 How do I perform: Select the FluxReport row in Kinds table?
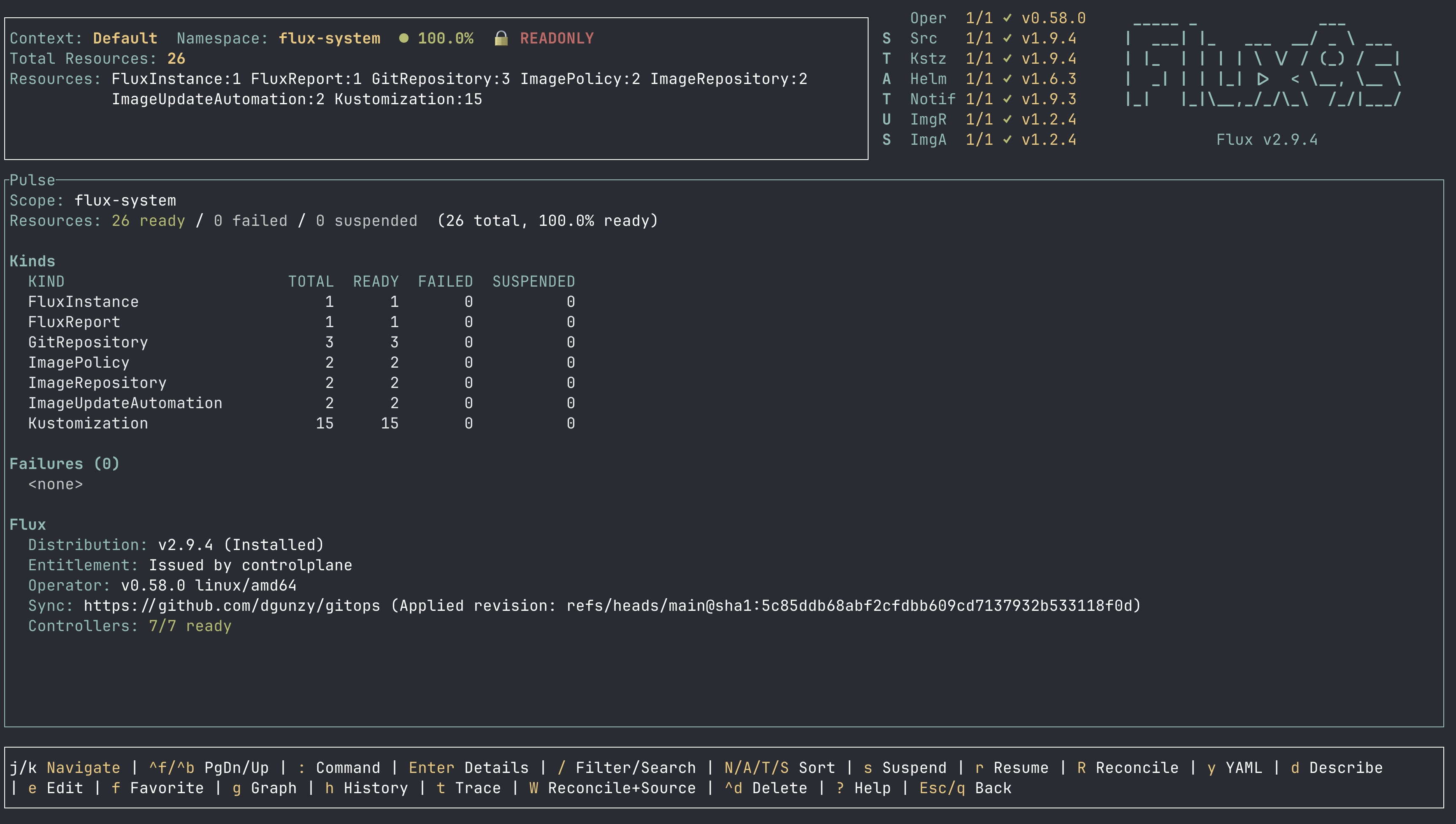[301, 323]
